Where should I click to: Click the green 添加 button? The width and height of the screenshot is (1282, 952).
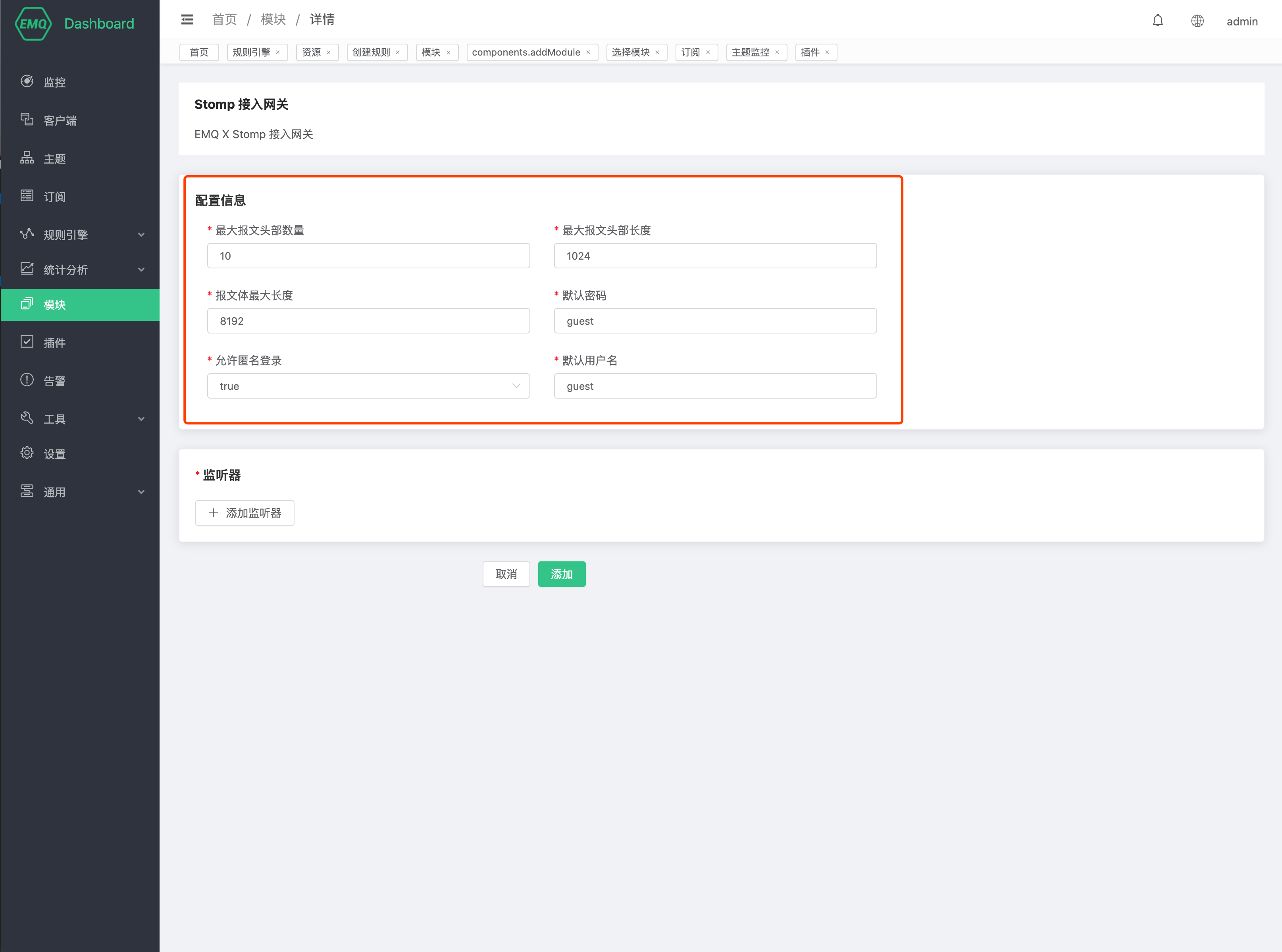(x=562, y=574)
